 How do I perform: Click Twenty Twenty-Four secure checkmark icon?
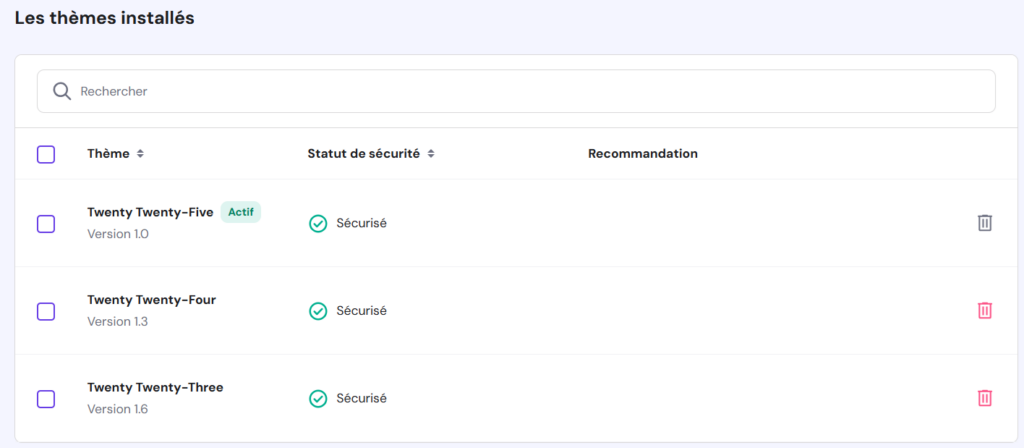318,311
